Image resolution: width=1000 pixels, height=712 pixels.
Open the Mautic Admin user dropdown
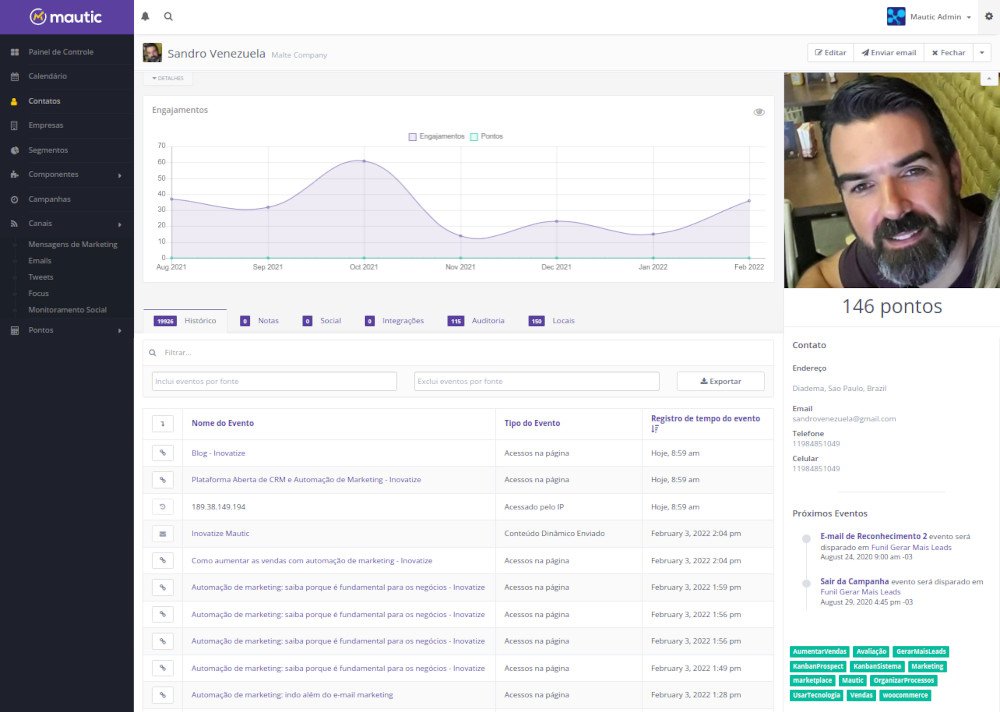[929, 17]
